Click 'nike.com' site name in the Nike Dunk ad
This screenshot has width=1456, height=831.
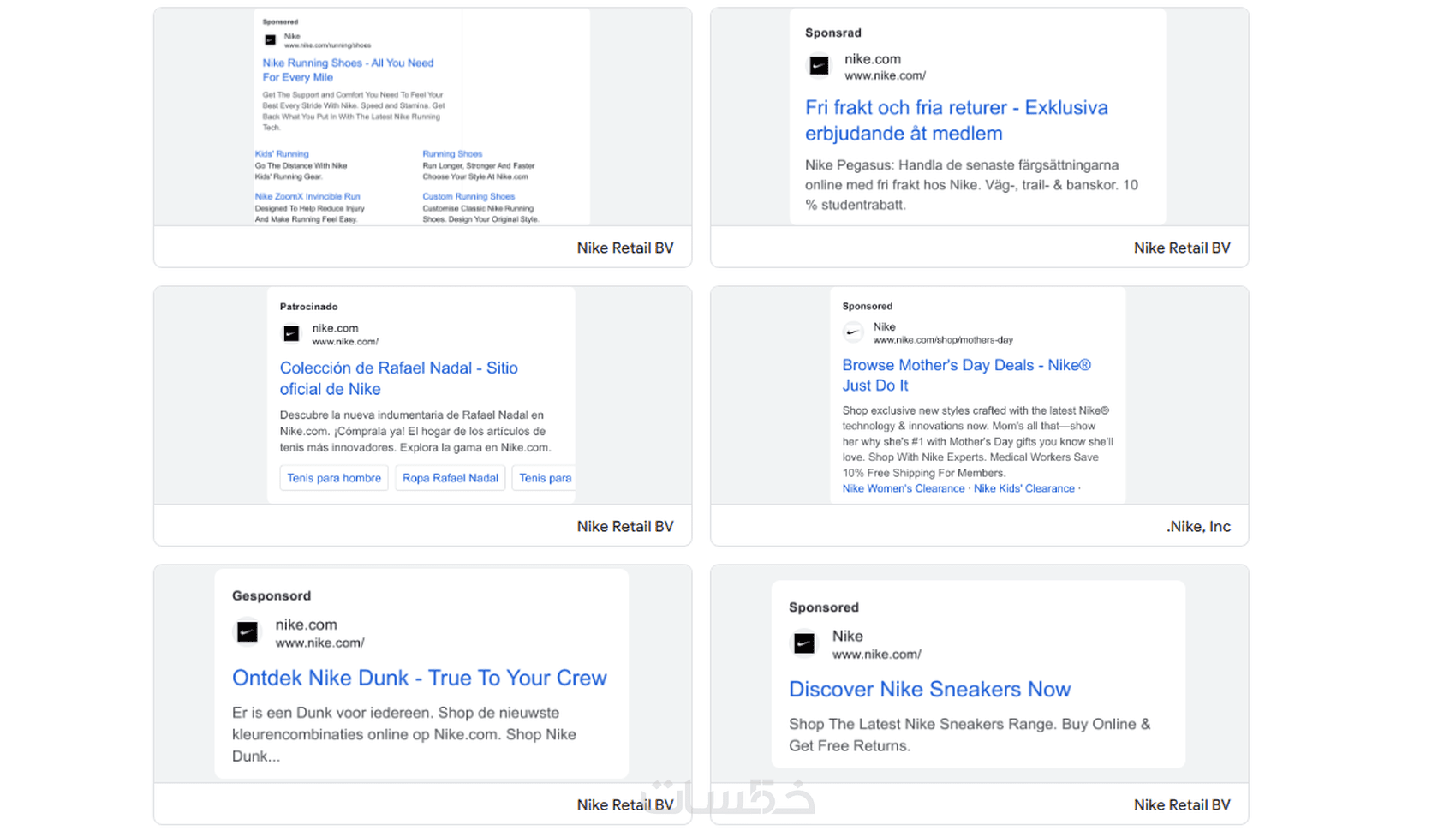pyautogui.click(x=306, y=625)
